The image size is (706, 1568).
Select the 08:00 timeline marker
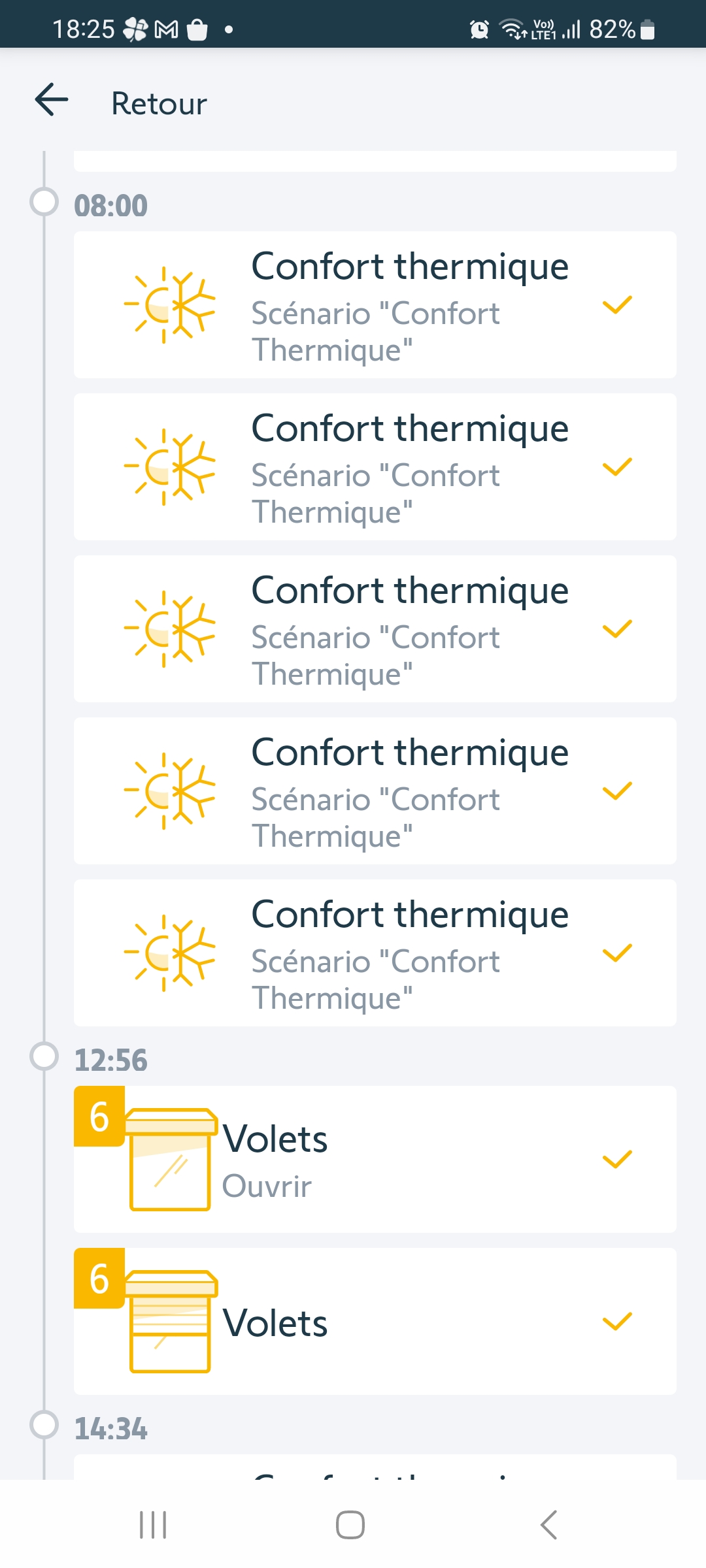point(44,202)
